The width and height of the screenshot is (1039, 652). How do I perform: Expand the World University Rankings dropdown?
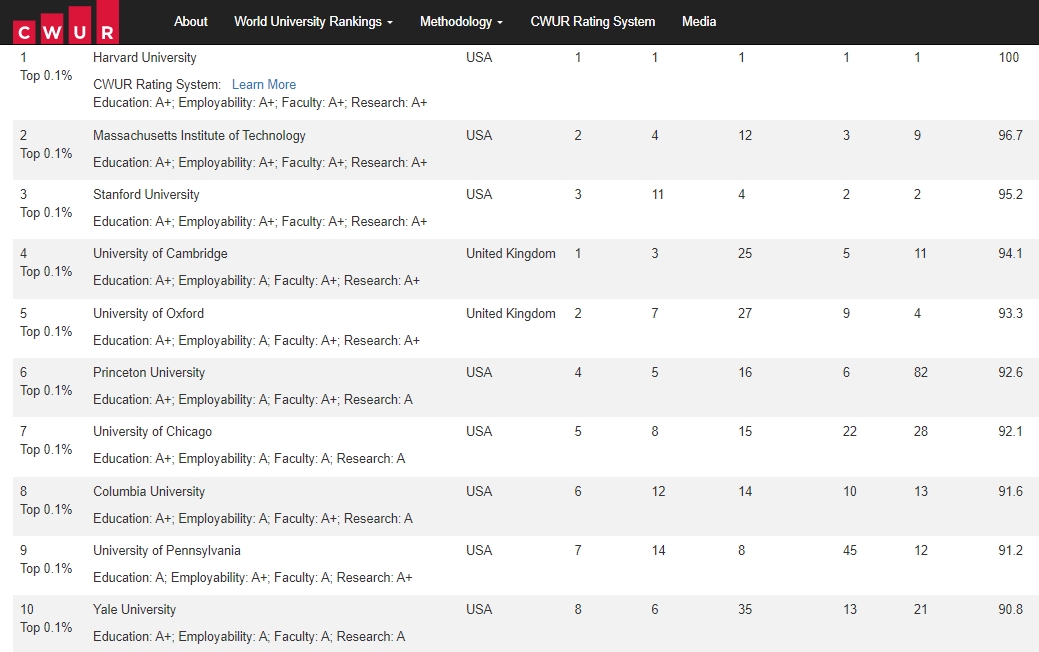313,21
